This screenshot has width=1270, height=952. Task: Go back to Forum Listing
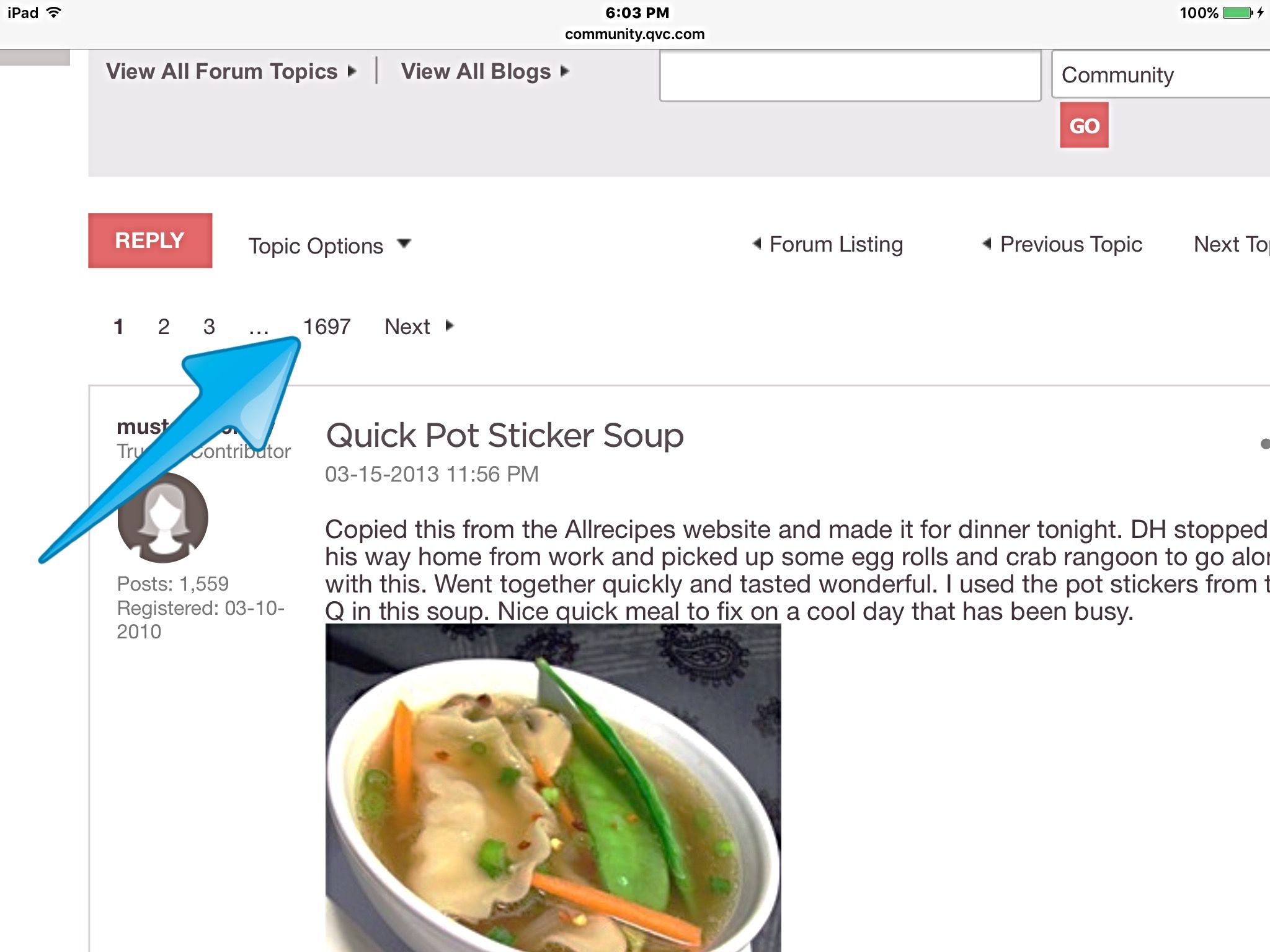coord(836,244)
